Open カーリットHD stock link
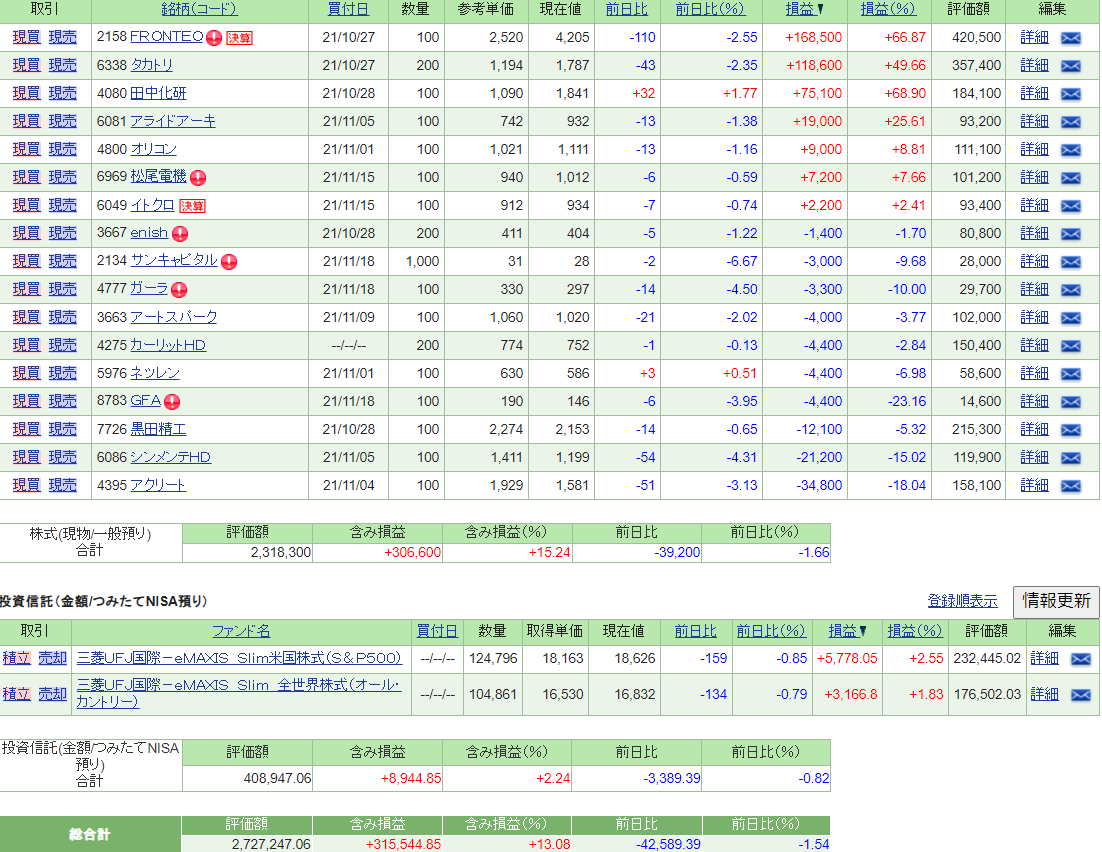 click(x=168, y=345)
